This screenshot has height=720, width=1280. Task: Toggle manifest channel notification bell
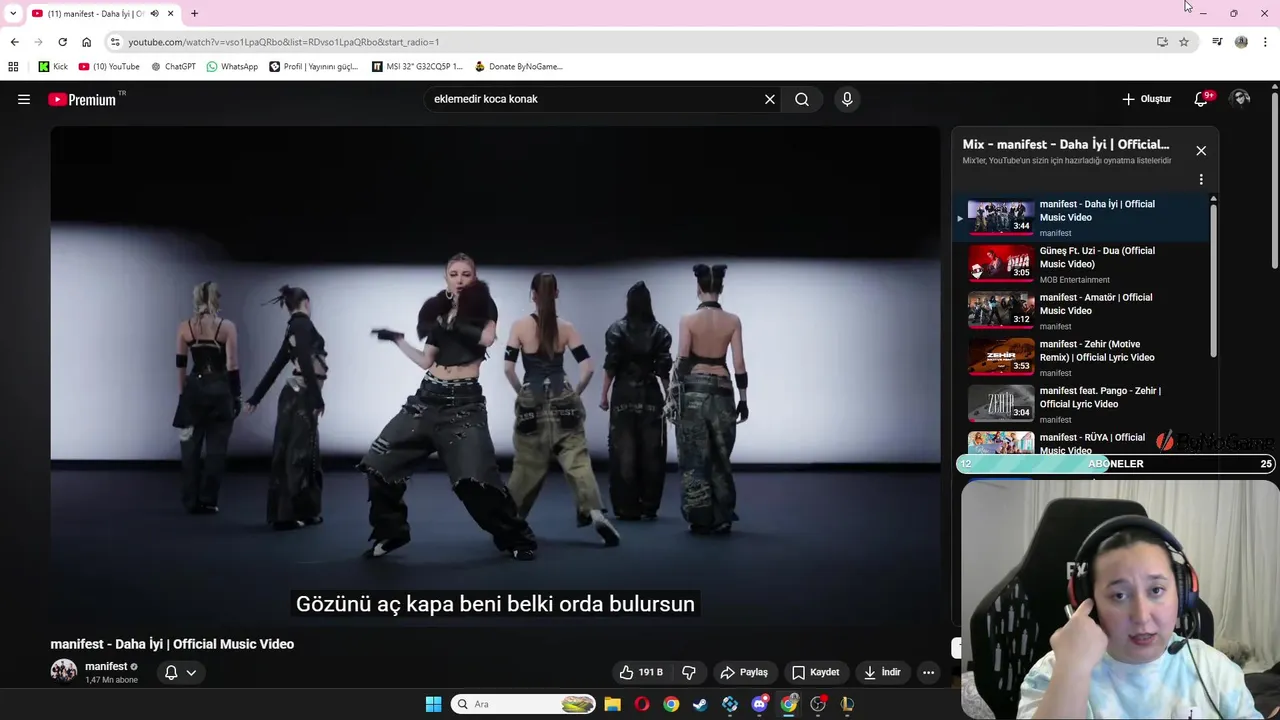click(171, 672)
